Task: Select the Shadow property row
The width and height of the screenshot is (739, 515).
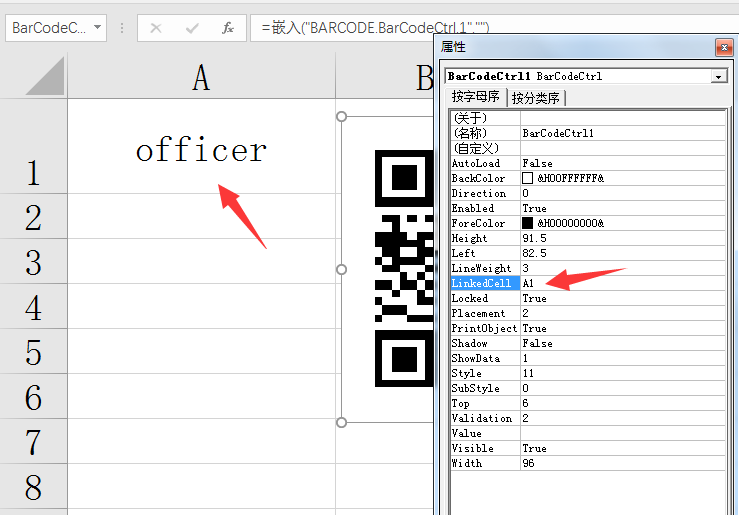Action: pos(588,343)
